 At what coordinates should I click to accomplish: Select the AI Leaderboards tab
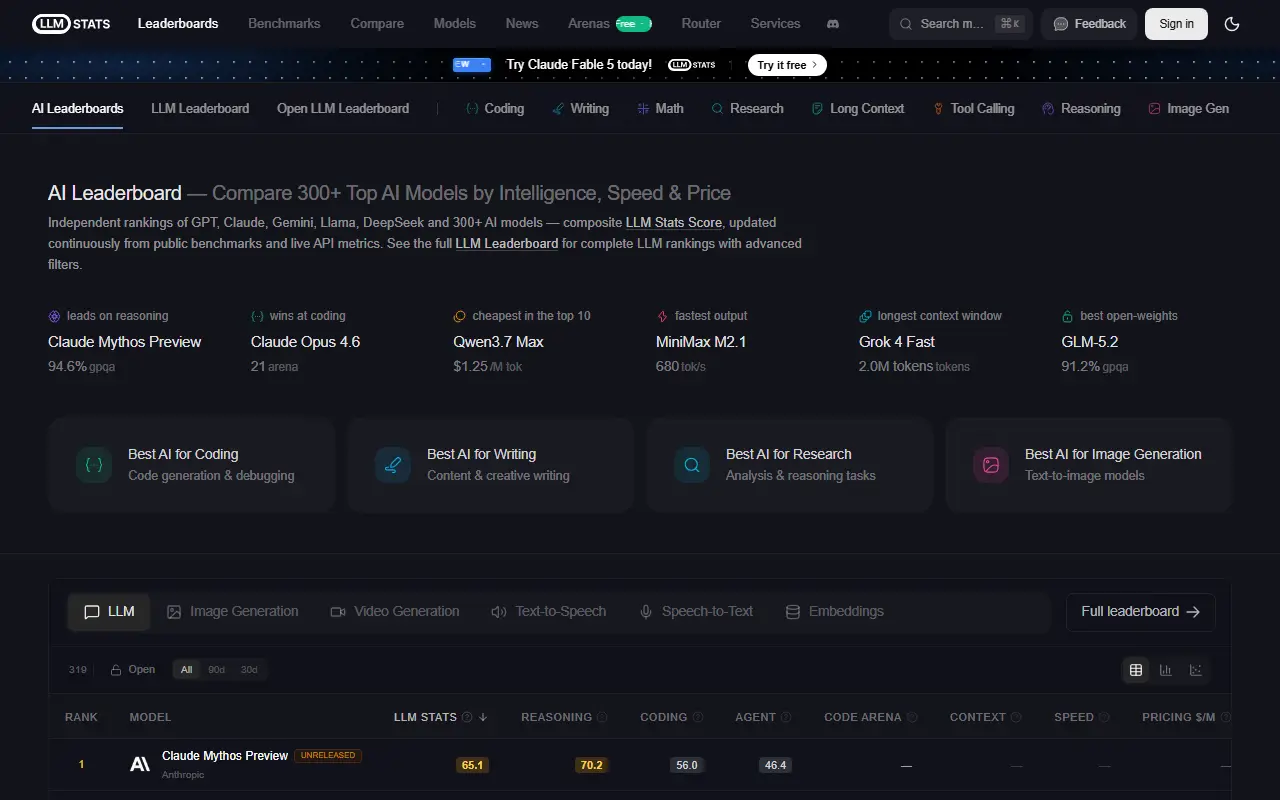(x=78, y=108)
